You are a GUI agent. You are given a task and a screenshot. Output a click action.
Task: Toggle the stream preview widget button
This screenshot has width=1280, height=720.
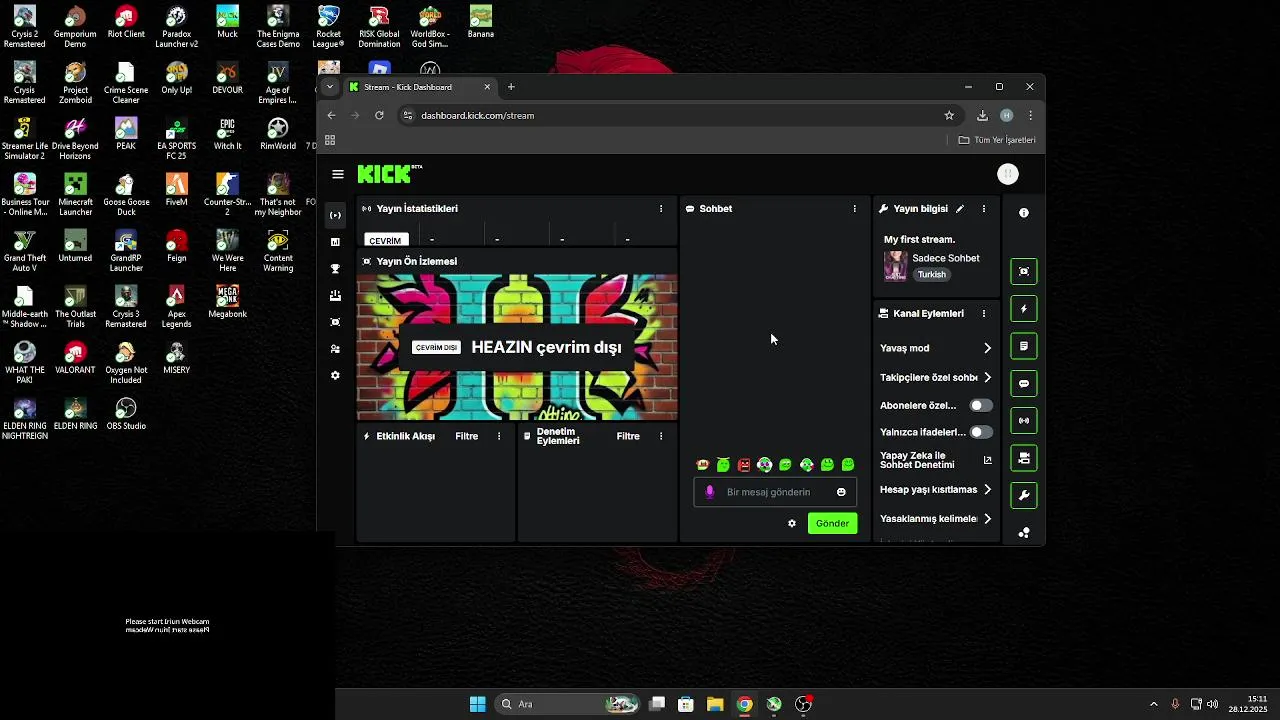(x=1023, y=271)
